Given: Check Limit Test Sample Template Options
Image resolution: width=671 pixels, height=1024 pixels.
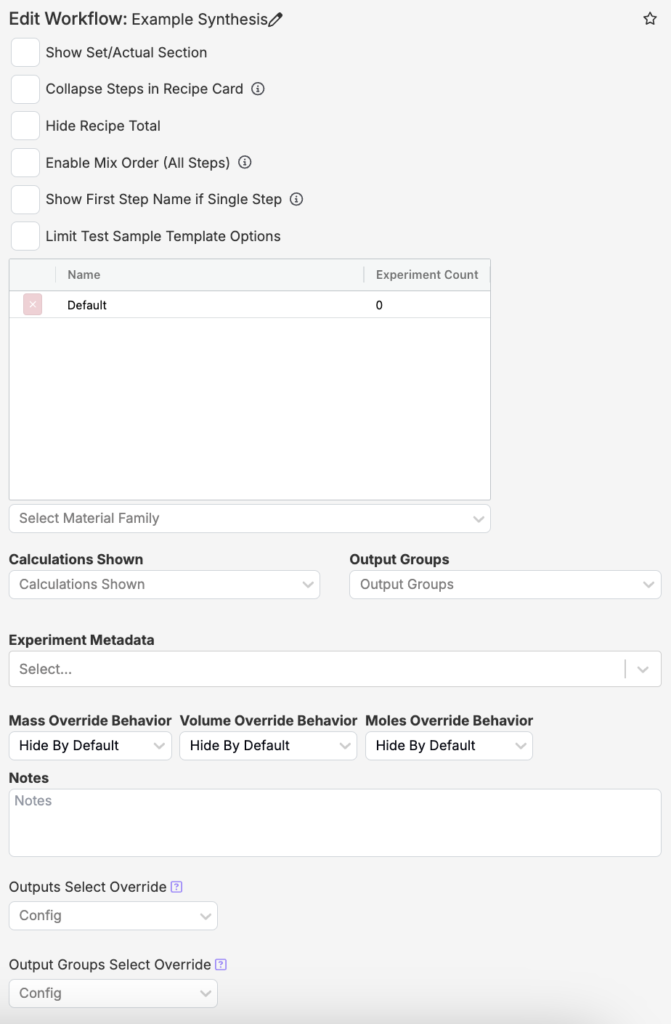Looking at the screenshot, I should tap(25, 236).
